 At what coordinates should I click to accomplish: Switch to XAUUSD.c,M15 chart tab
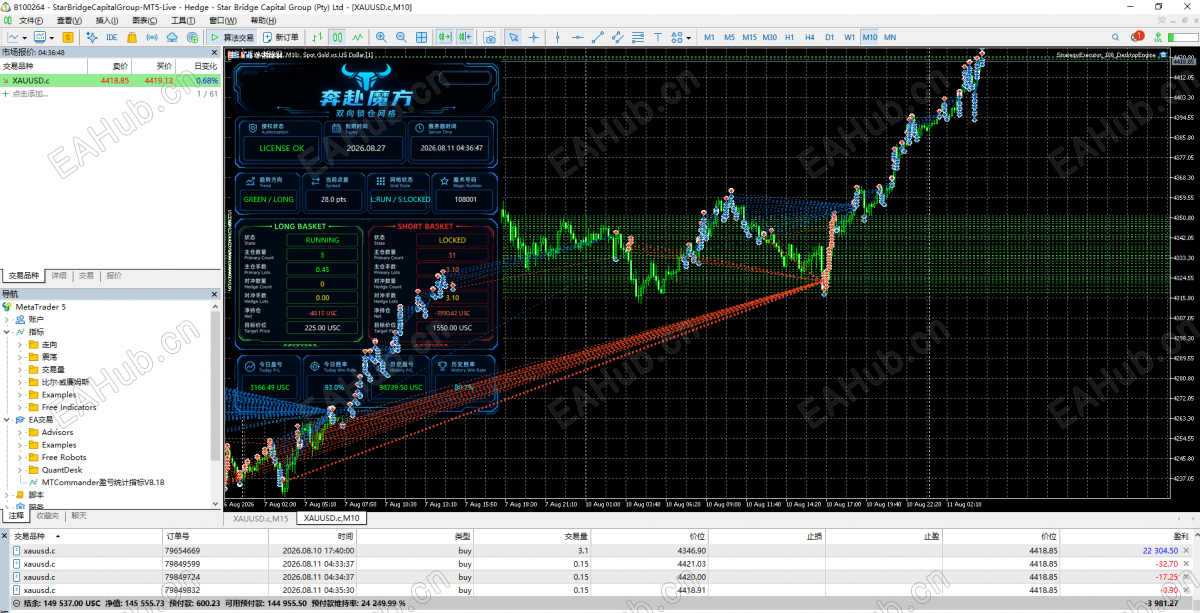[261, 518]
